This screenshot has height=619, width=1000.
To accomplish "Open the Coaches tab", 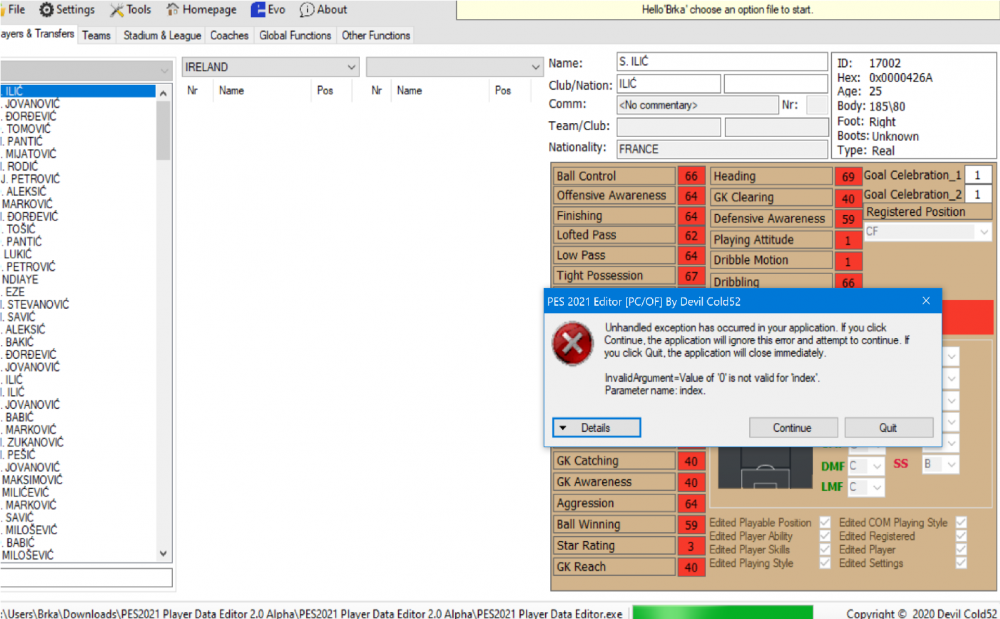I will pyautogui.click(x=229, y=35).
